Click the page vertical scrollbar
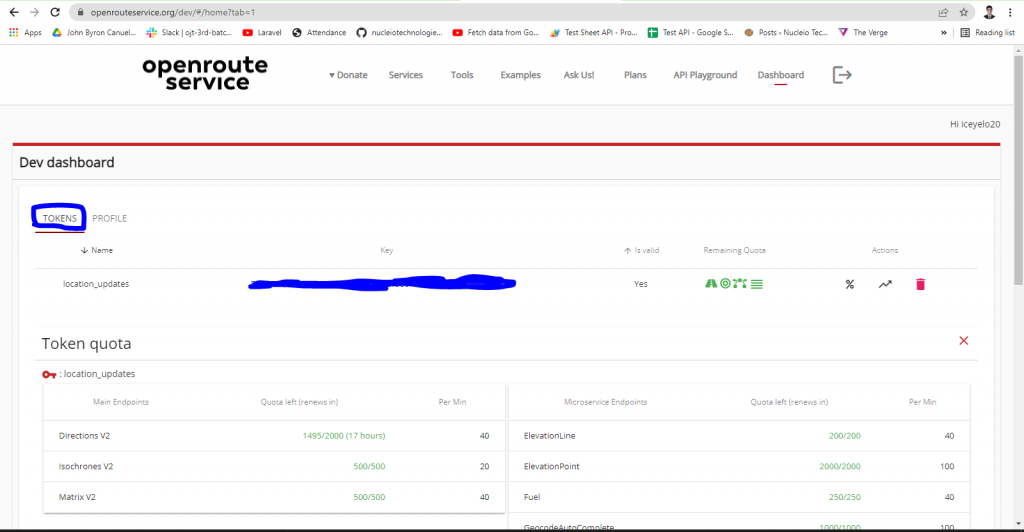Screen dimensions: 1024x532 pyautogui.click(x=1018, y=170)
